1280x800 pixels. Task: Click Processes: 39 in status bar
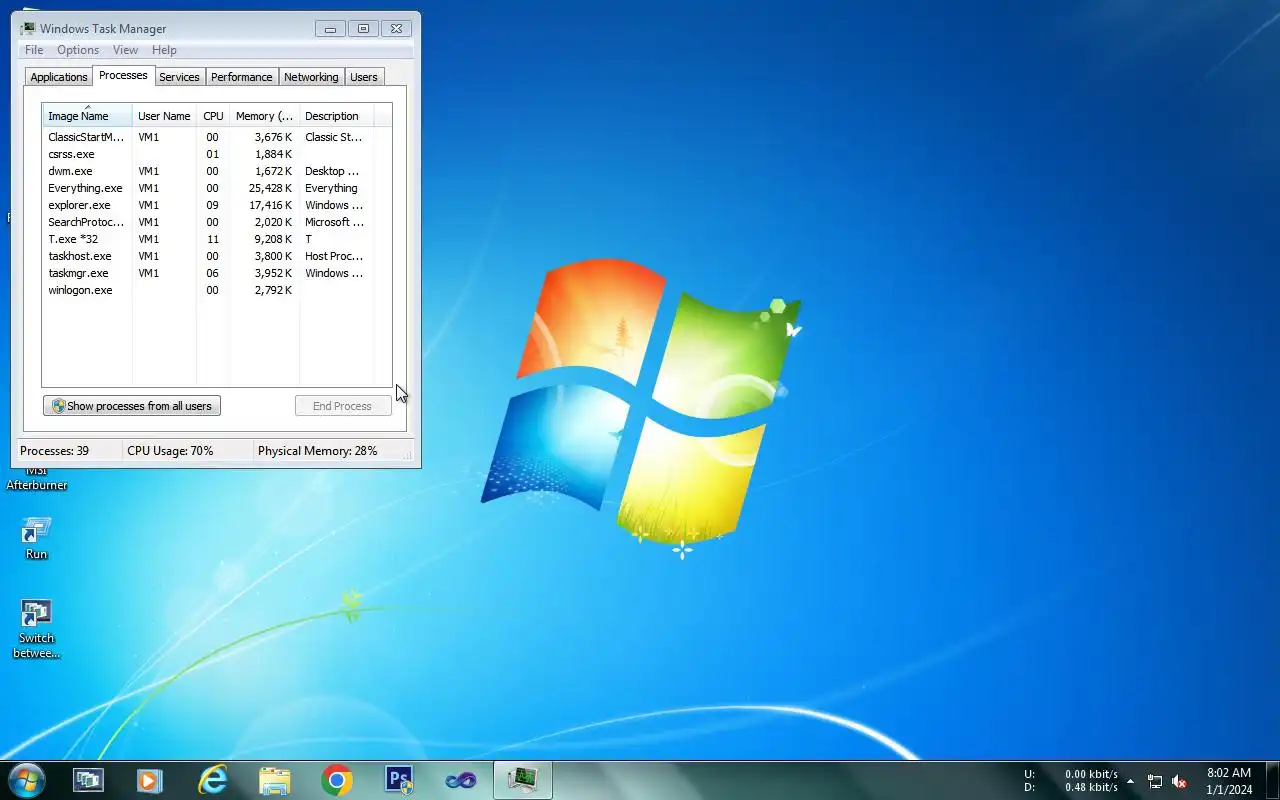55,451
